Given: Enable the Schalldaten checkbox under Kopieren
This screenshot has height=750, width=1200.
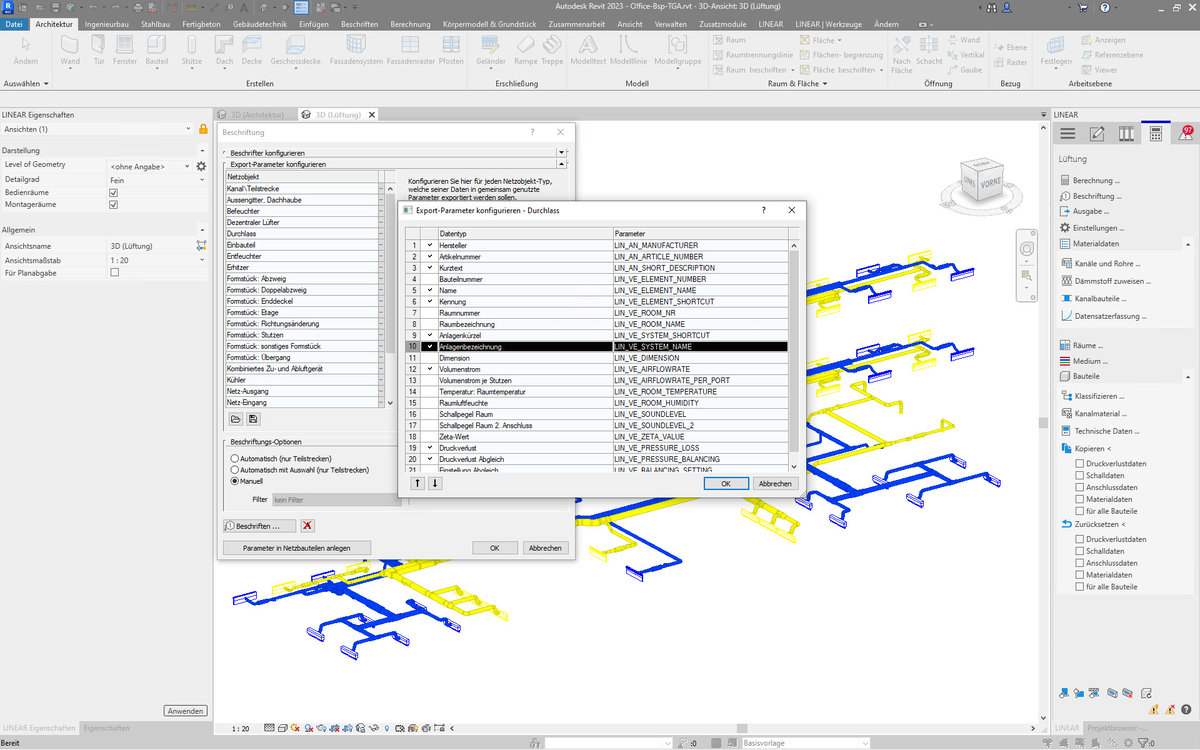Looking at the screenshot, I should pyautogui.click(x=1079, y=476).
